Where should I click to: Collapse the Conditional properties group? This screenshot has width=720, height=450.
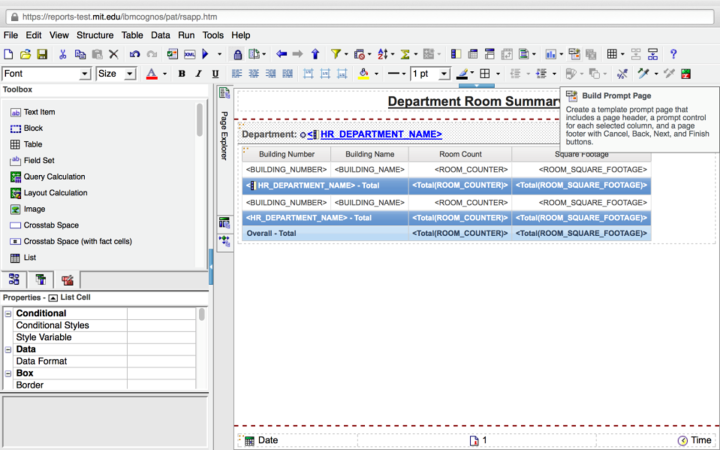(8, 313)
